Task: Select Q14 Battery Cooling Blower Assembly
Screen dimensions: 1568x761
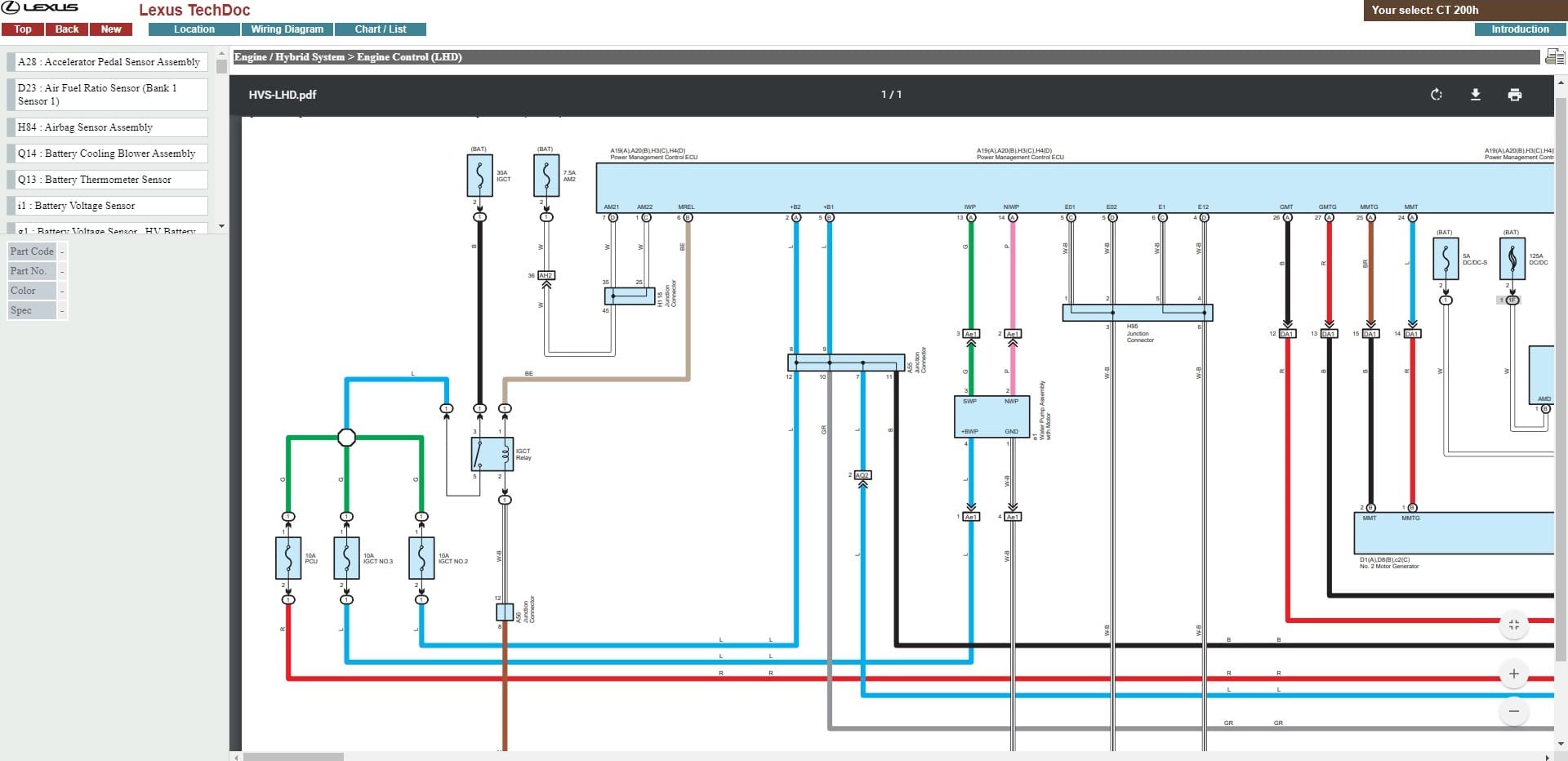Action: [x=107, y=154]
